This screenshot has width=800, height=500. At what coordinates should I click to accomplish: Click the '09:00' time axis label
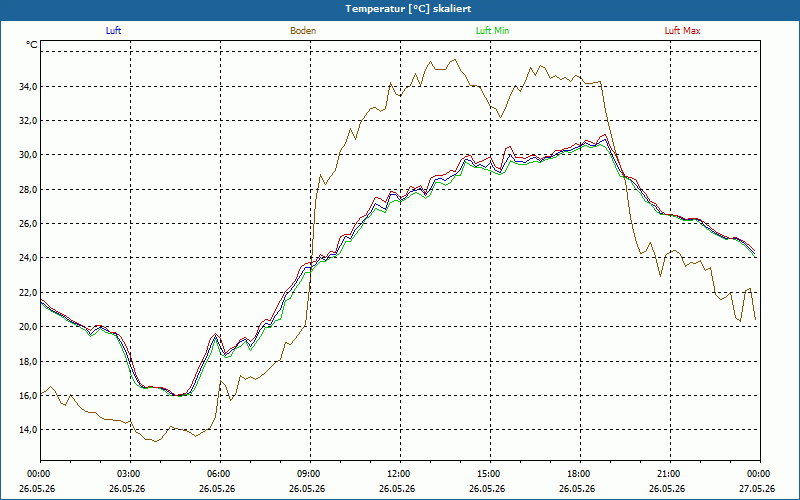click(310, 474)
